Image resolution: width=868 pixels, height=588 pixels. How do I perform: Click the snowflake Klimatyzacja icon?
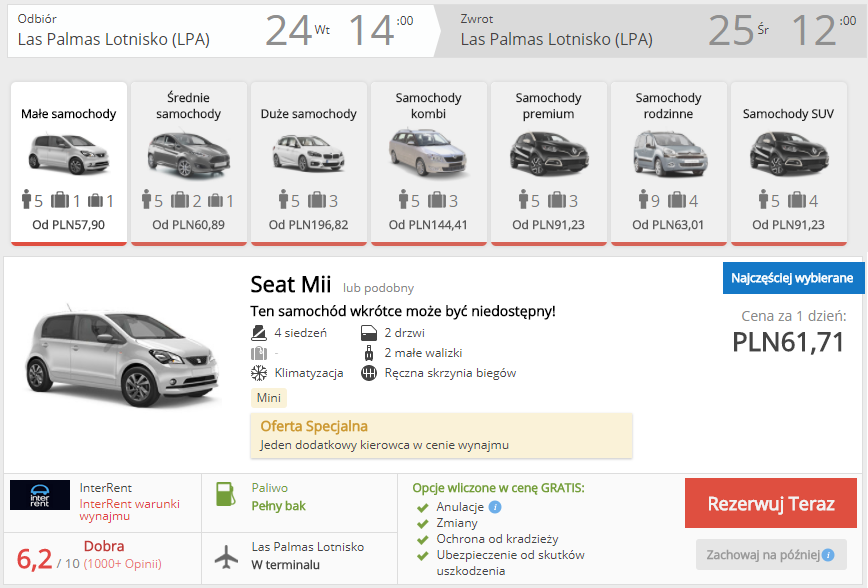click(x=259, y=373)
